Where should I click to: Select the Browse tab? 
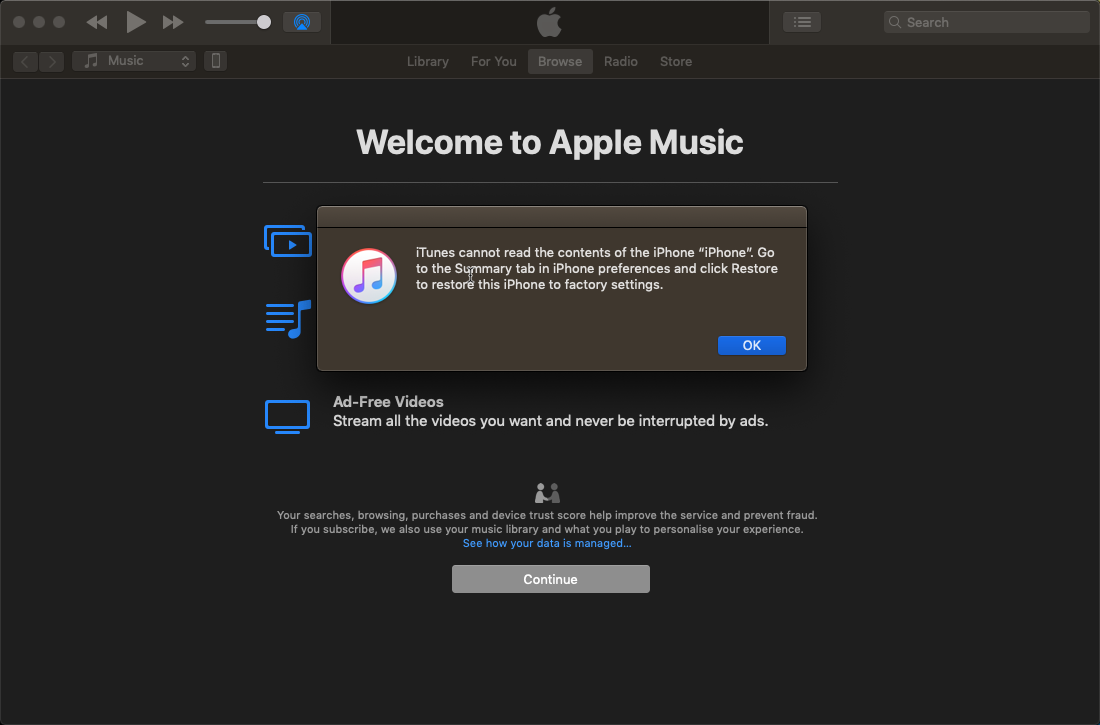(560, 62)
